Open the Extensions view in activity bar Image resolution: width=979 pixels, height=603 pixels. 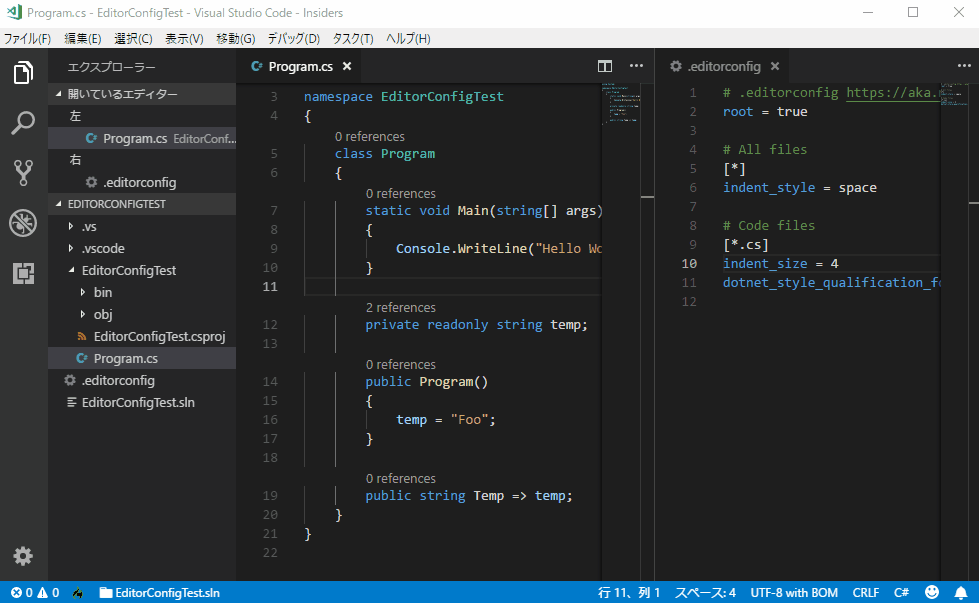[23, 273]
